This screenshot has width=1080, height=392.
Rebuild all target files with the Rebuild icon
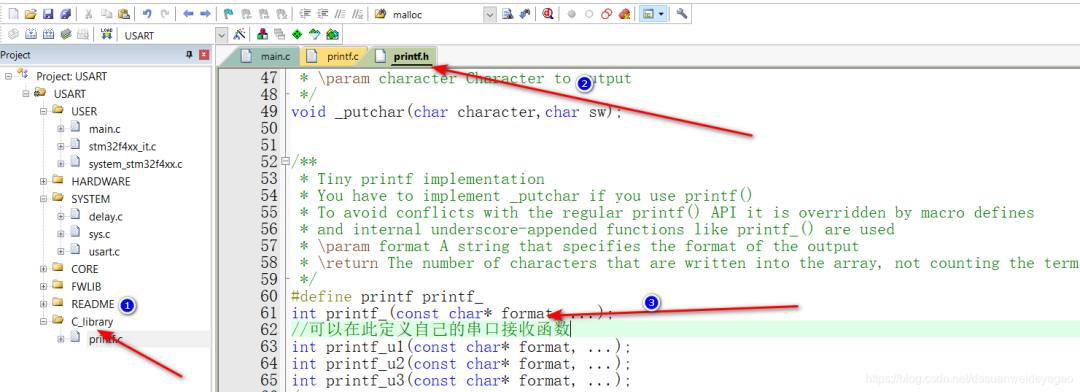[x=48, y=34]
